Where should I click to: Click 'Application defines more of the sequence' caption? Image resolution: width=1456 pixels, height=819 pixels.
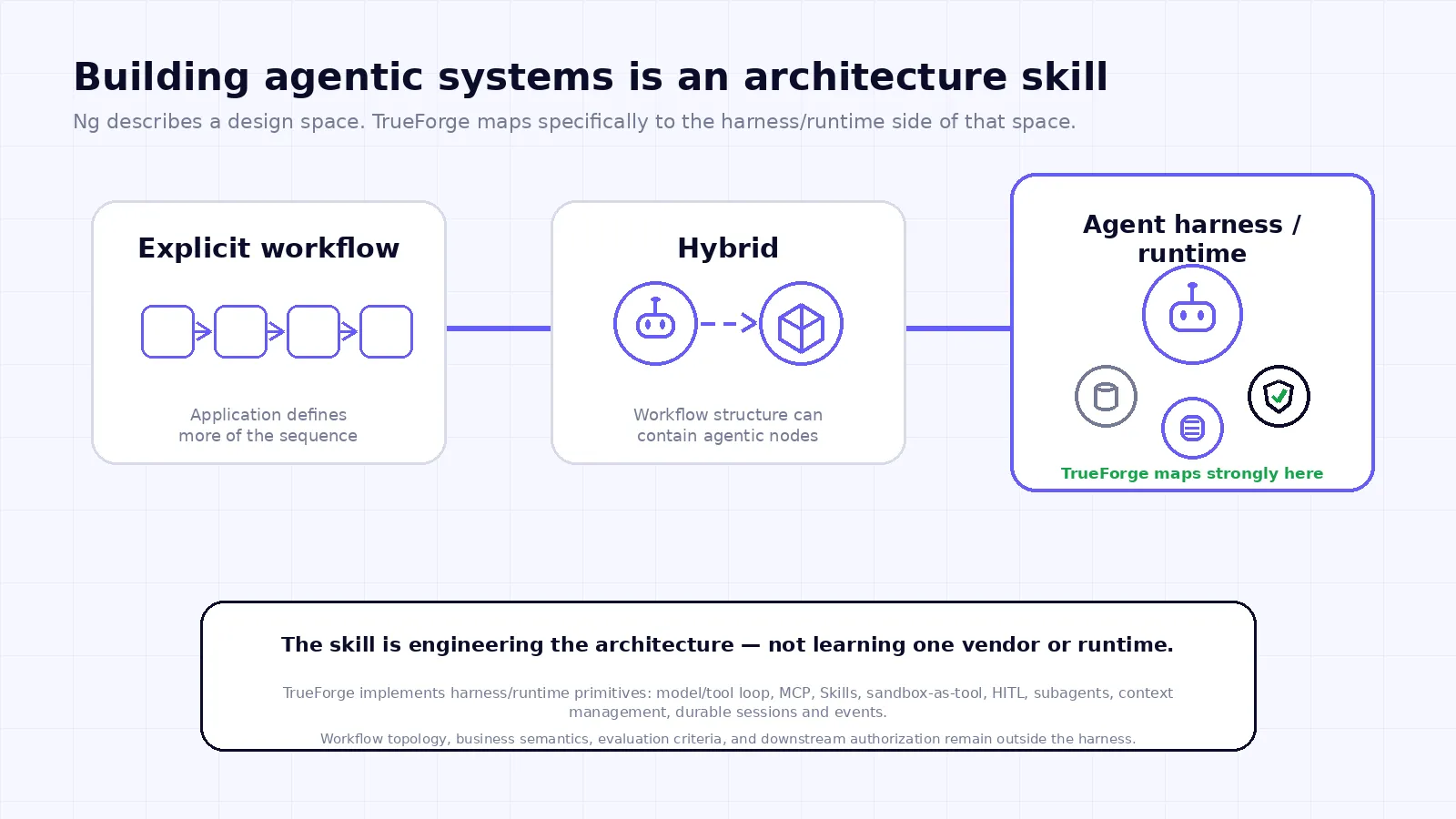tap(268, 425)
